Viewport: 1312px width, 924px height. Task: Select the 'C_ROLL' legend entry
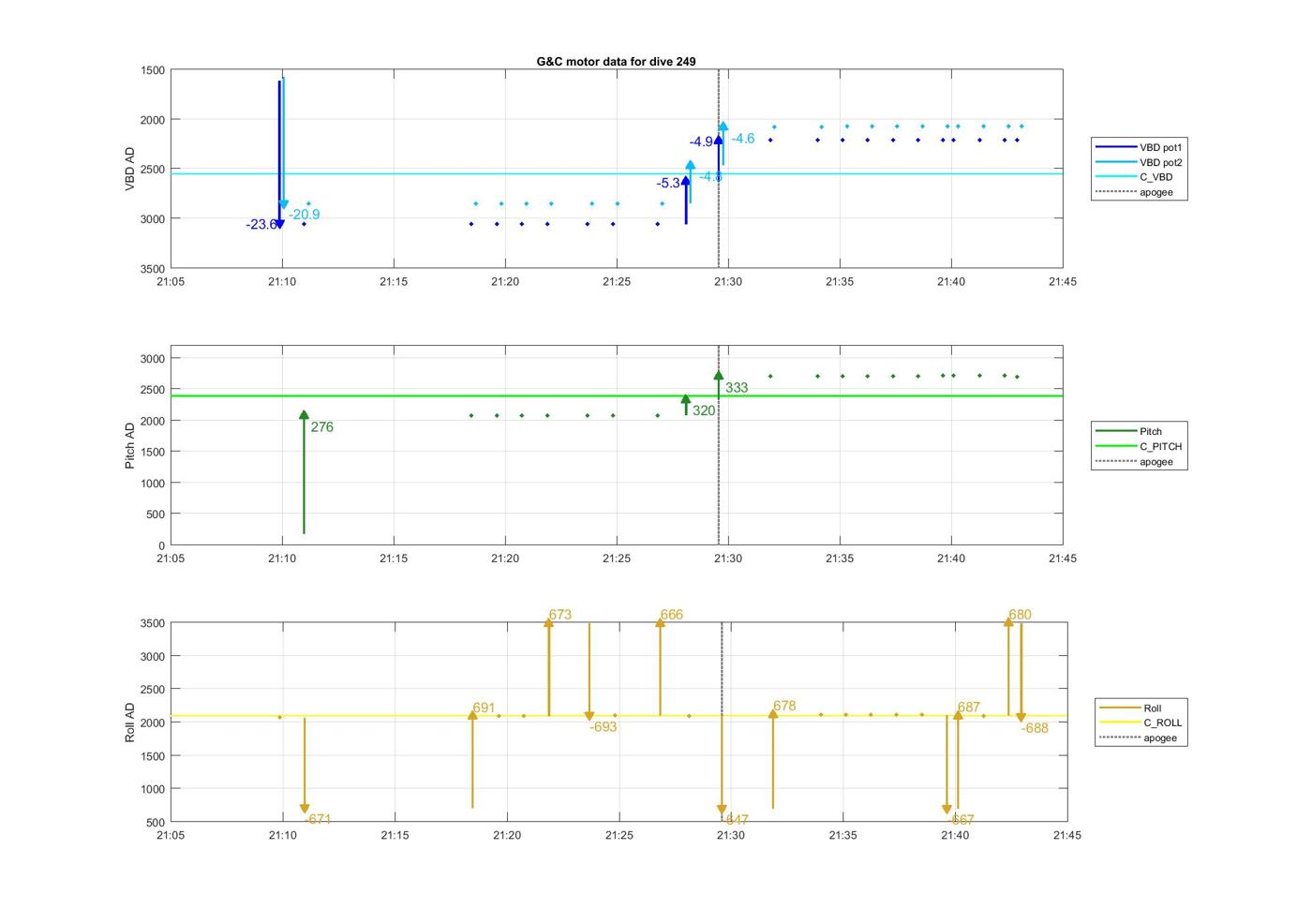1141,723
